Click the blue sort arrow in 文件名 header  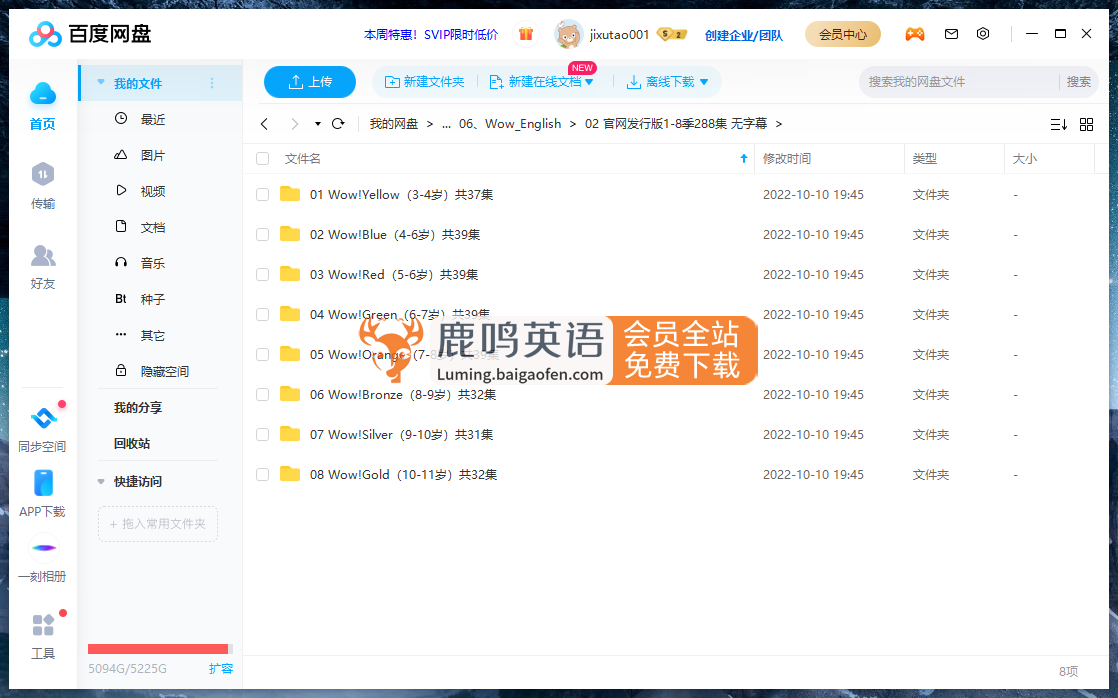coord(744,158)
